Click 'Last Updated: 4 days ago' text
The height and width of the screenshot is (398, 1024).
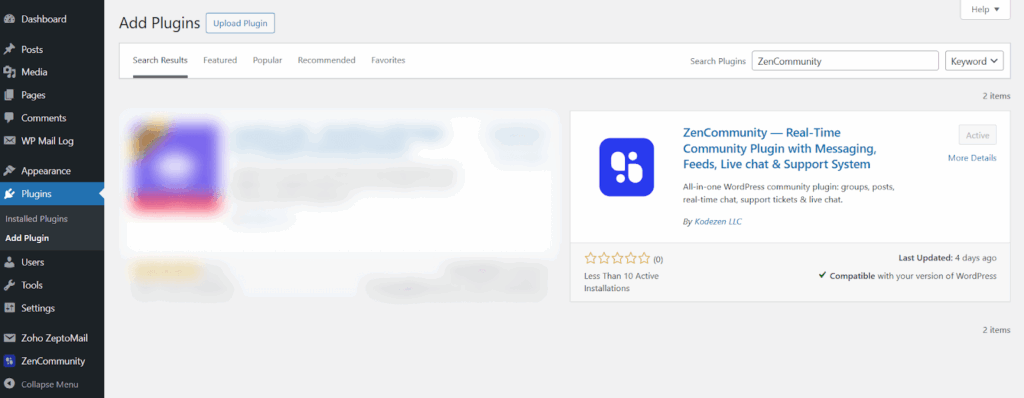click(x=948, y=258)
